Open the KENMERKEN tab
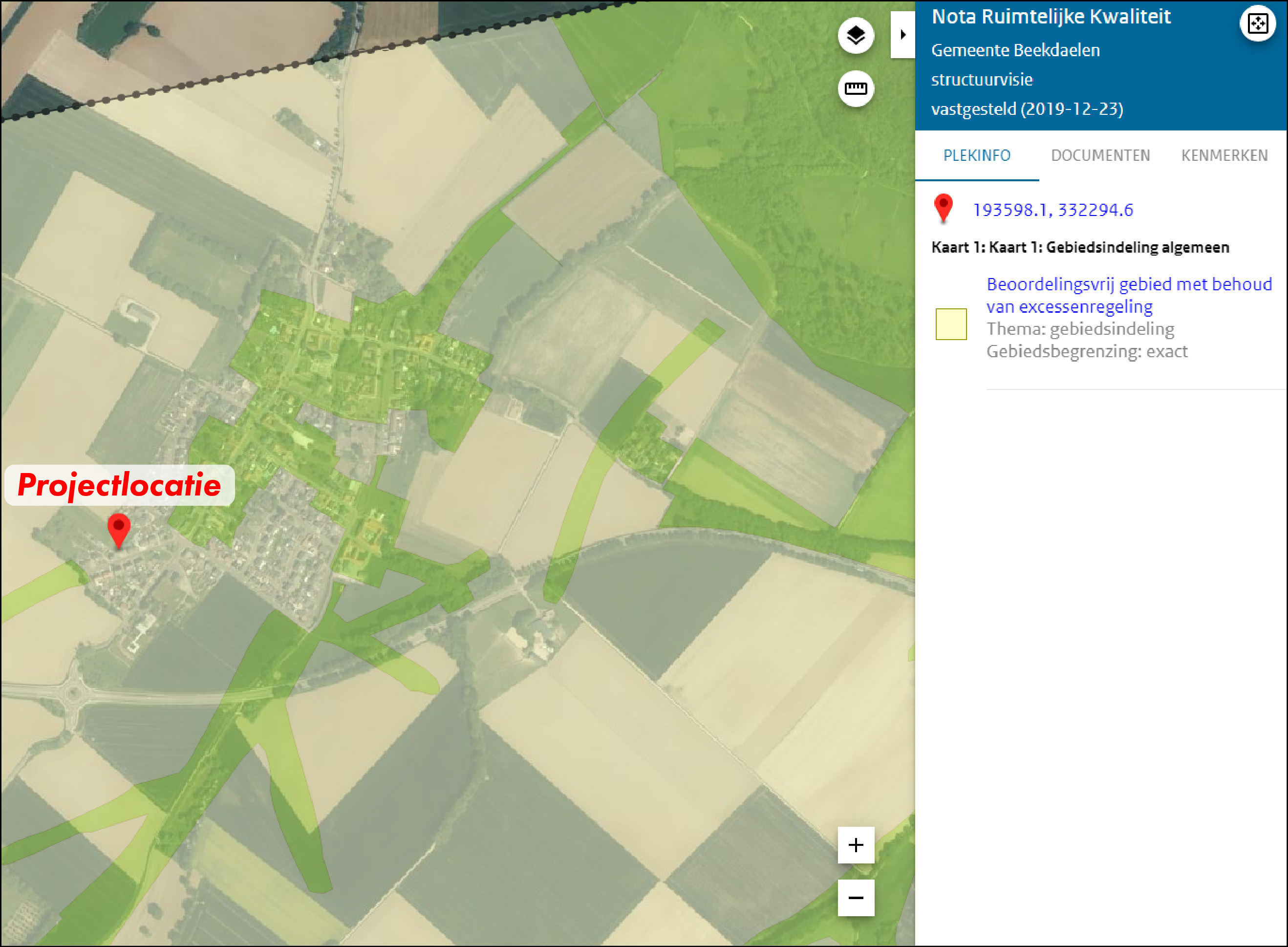1288x947 pixels. click(1224, 155)
